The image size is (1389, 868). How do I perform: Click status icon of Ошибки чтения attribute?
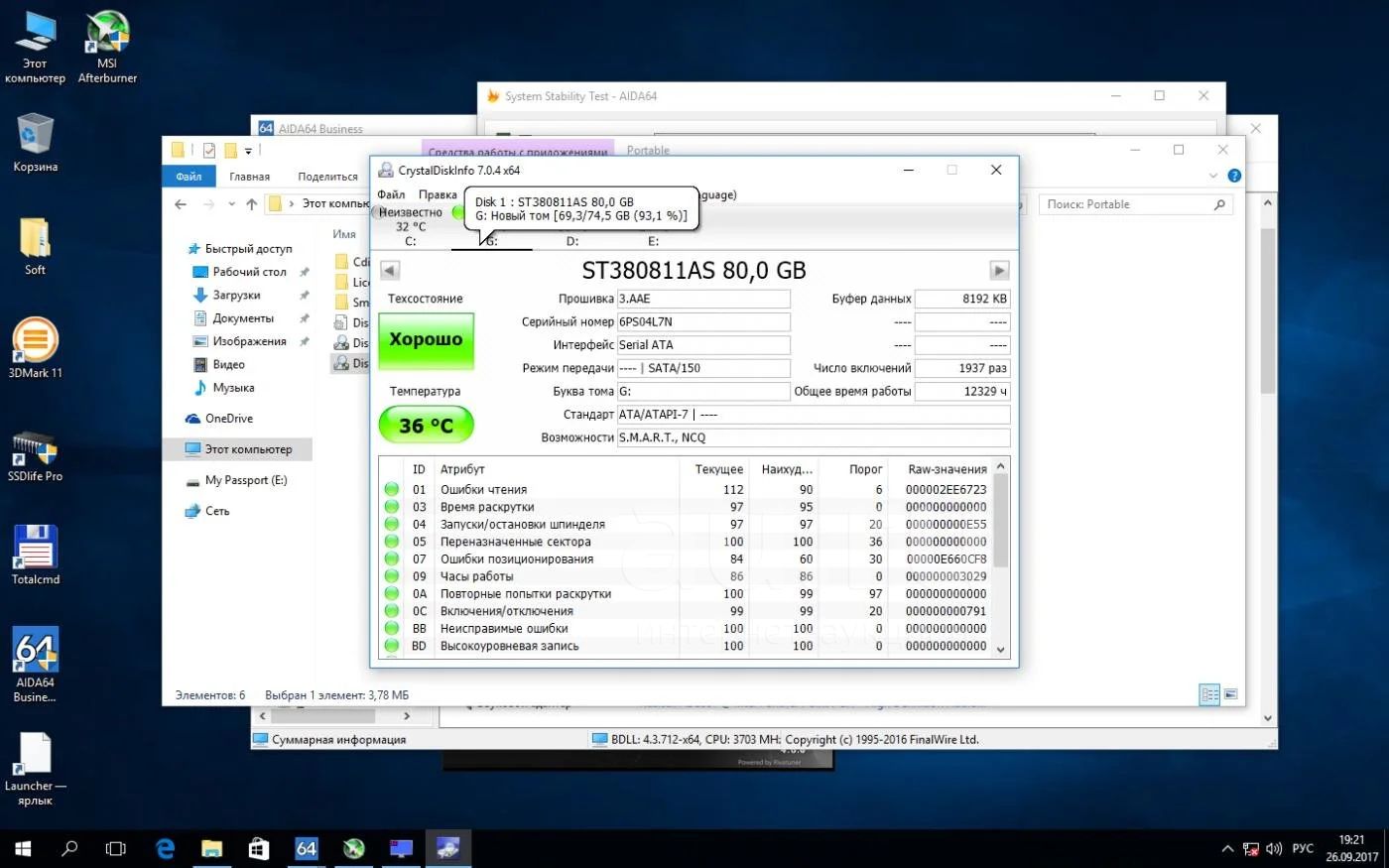coord(392,489)
